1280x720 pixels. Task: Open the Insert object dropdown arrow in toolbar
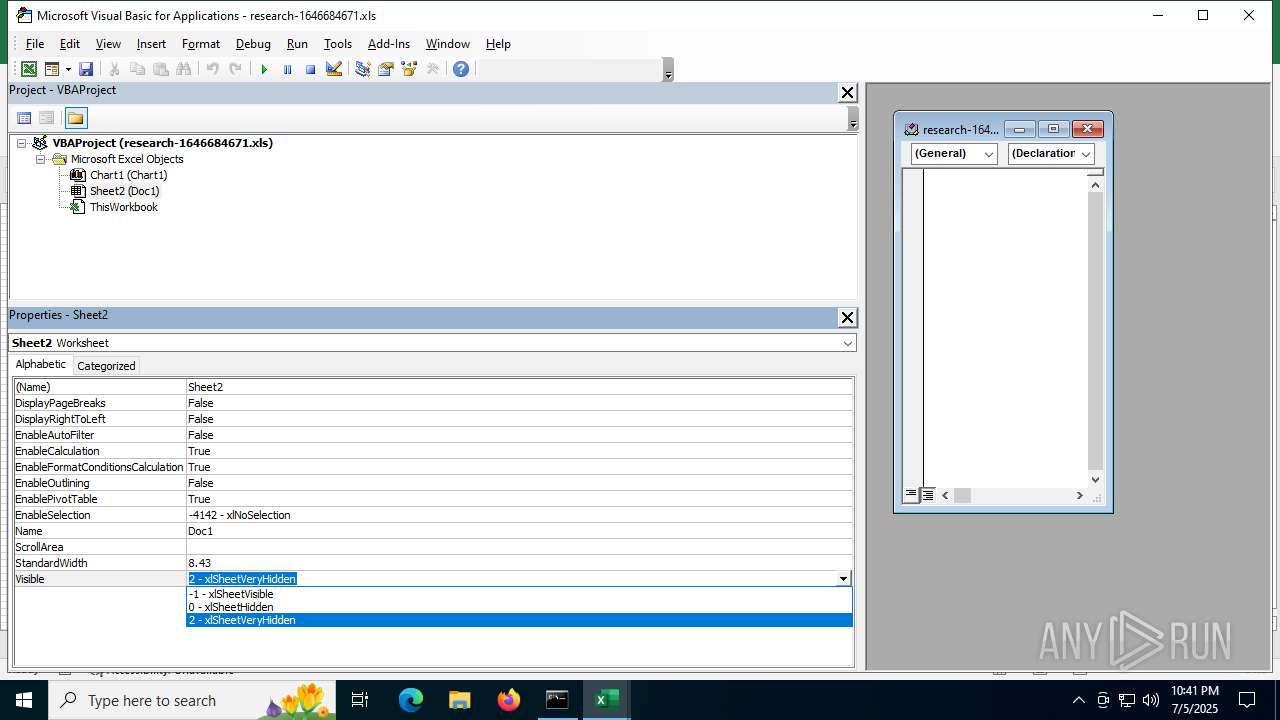[68, 69]
